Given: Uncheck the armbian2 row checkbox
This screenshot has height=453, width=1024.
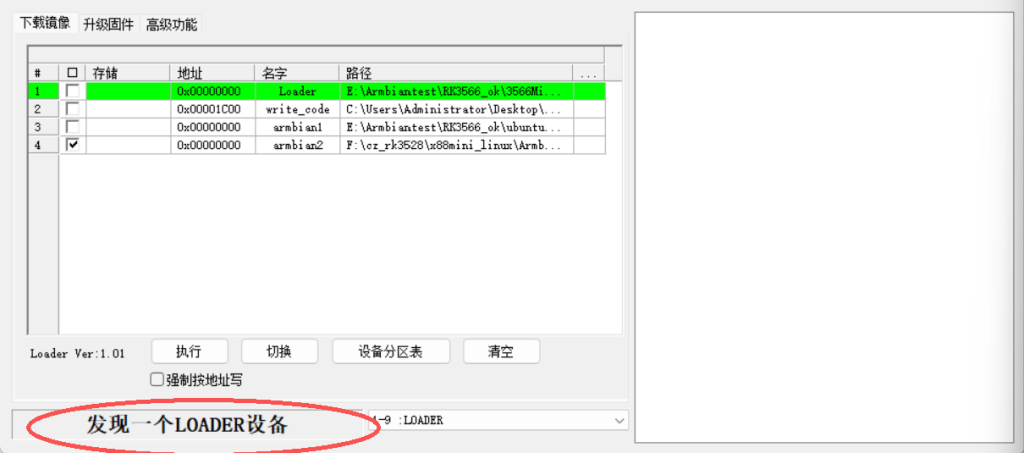Looking at the screenshot, I should [x=72, y=145].
